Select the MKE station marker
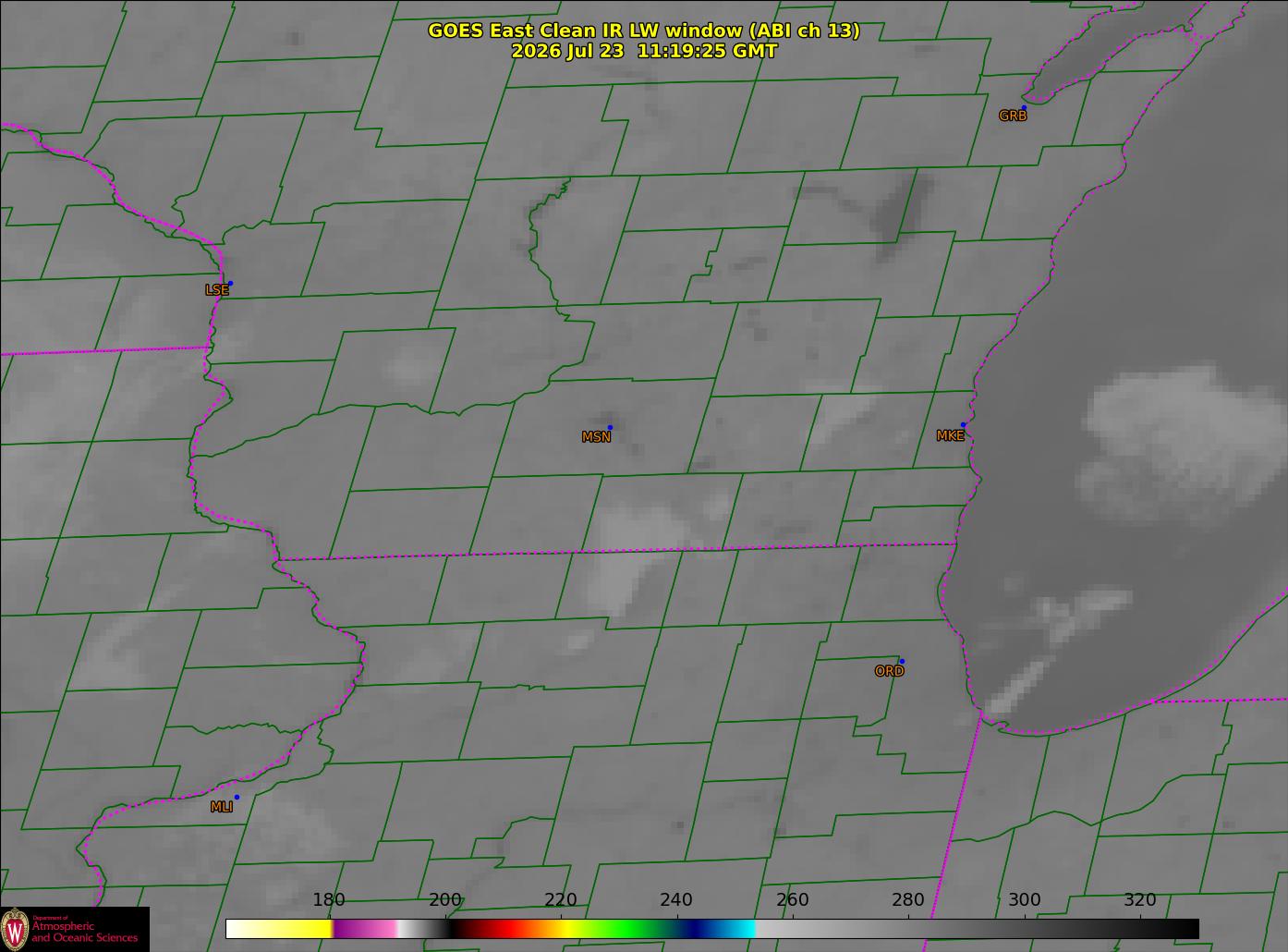 tap(963, 425)
